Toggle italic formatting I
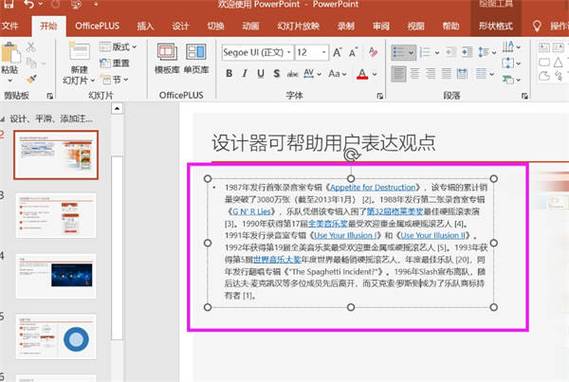The height and width of the screenshot is (382, 569). [x=245, y=74]
